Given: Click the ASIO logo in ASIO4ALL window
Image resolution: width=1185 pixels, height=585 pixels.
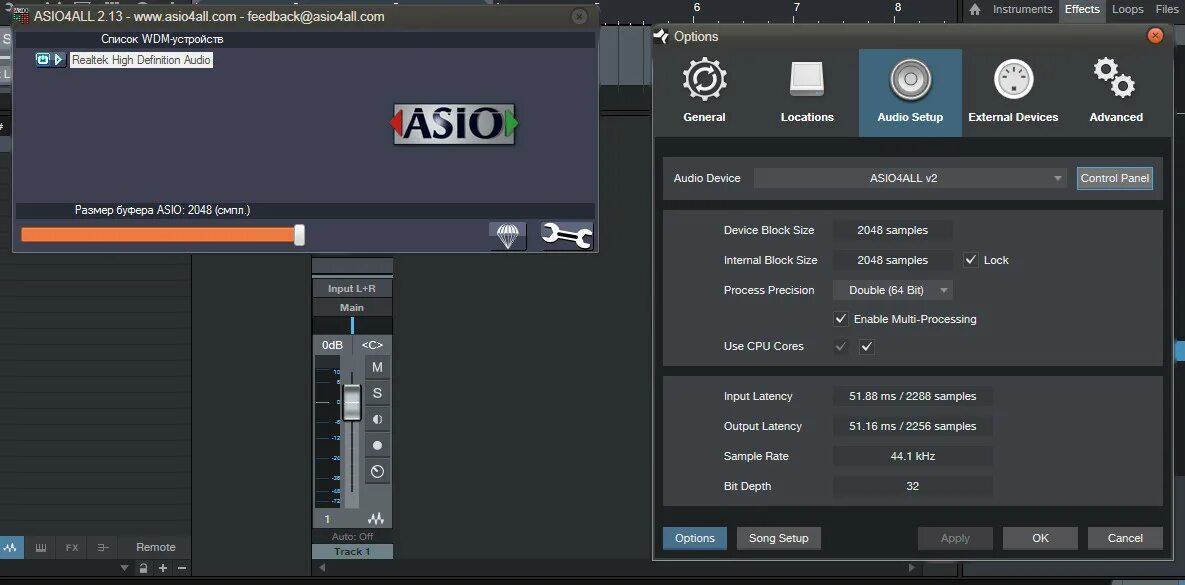Looking at the screenshot, I should (455, 124).
